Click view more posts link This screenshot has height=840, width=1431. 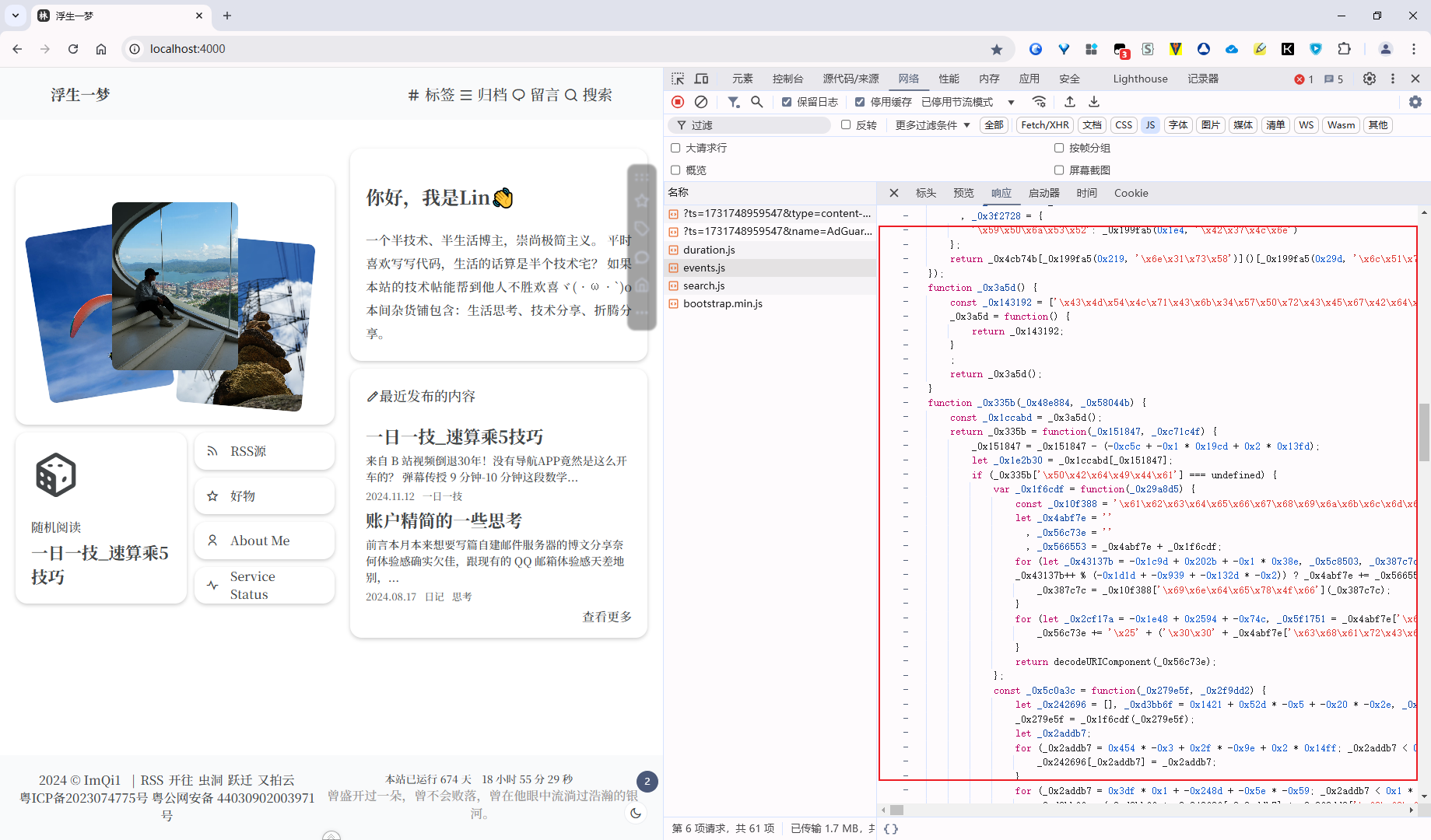[607, 617]
